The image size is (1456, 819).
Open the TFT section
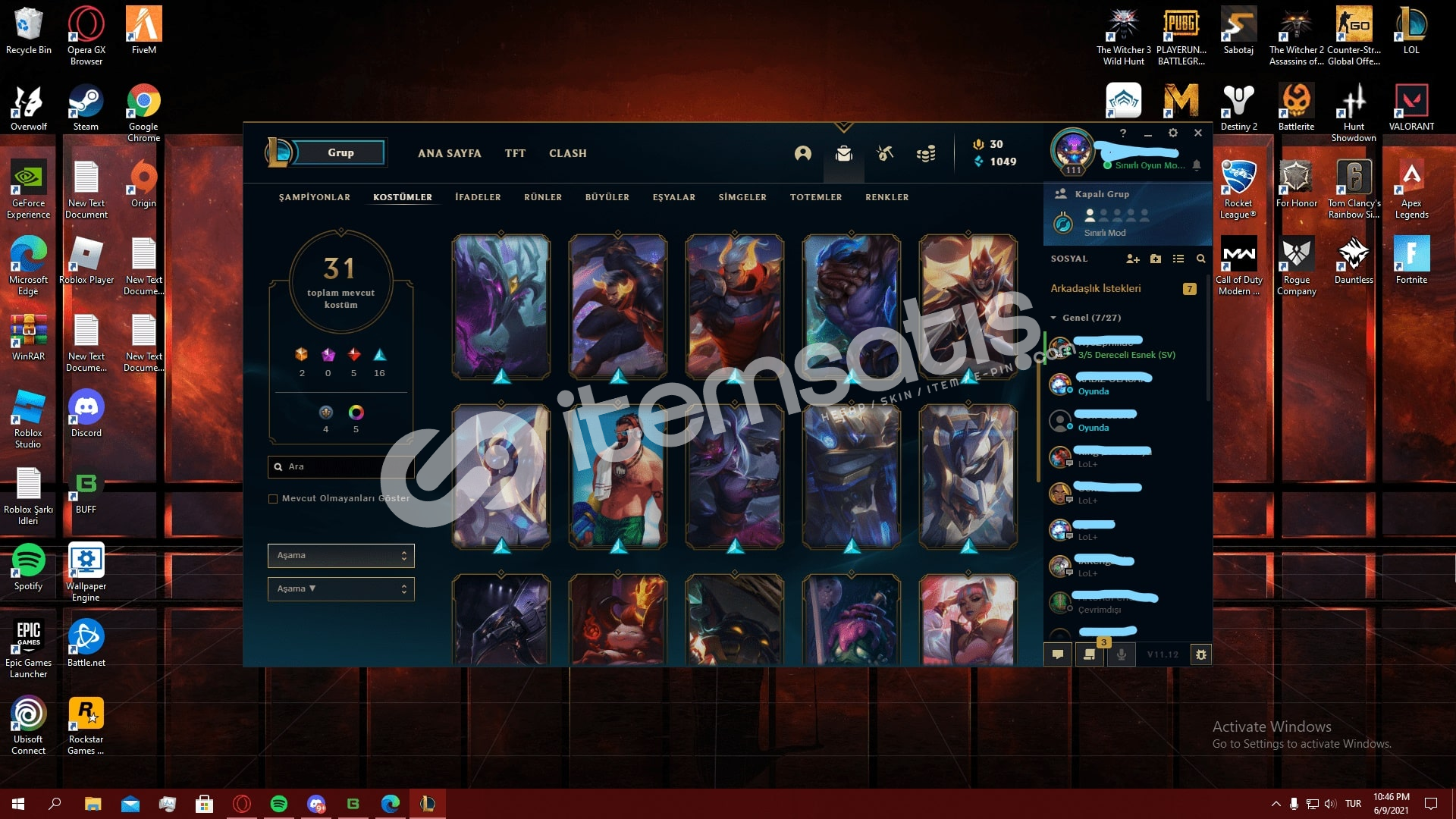(515, 153)
